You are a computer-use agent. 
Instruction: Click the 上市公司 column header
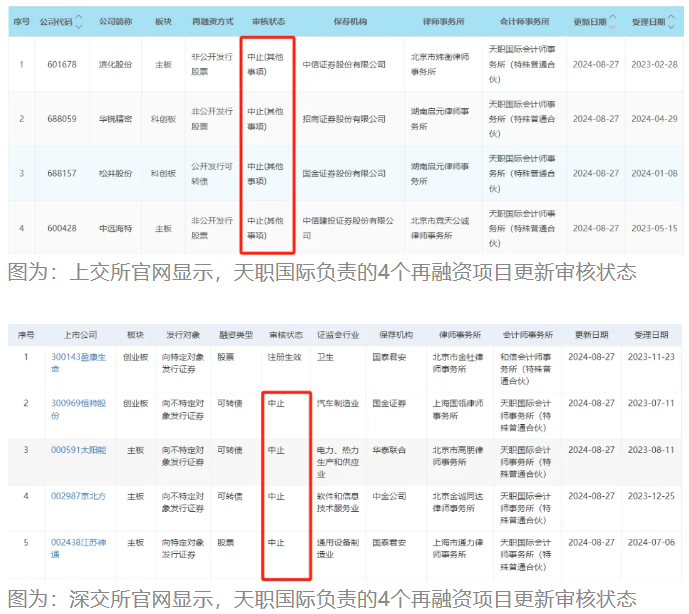click(x=80, y=335)
